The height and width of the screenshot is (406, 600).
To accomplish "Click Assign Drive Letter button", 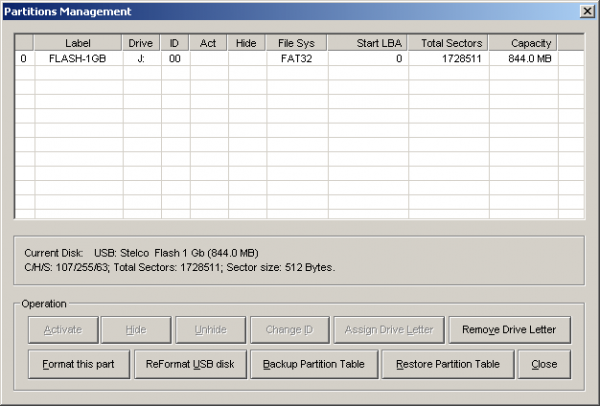I will pyautogui.click(x=389, y=329).
